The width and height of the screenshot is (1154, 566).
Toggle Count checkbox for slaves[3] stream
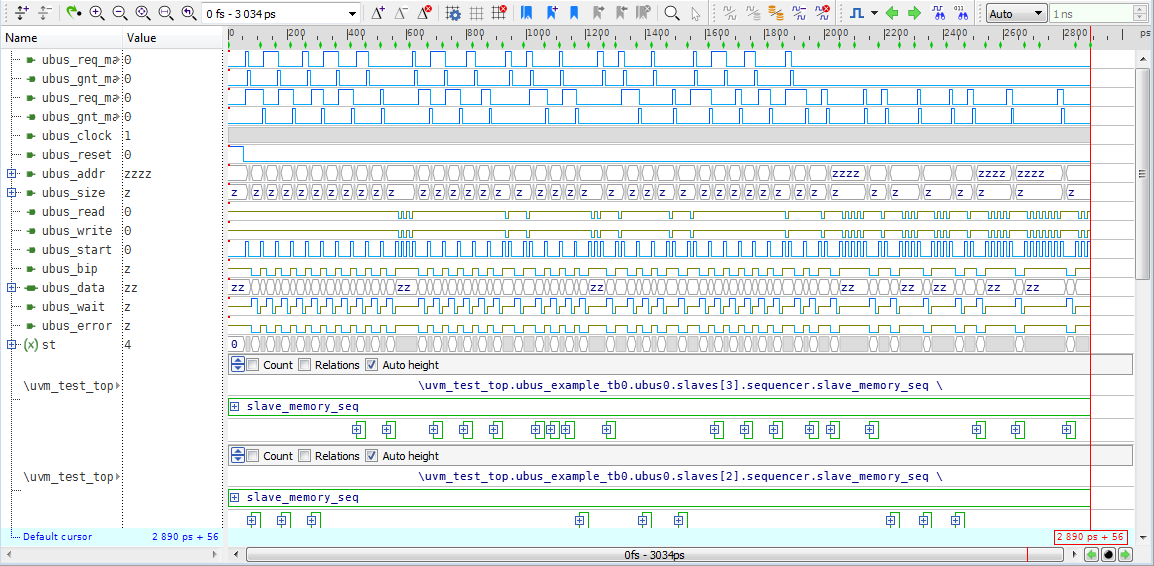253,364
